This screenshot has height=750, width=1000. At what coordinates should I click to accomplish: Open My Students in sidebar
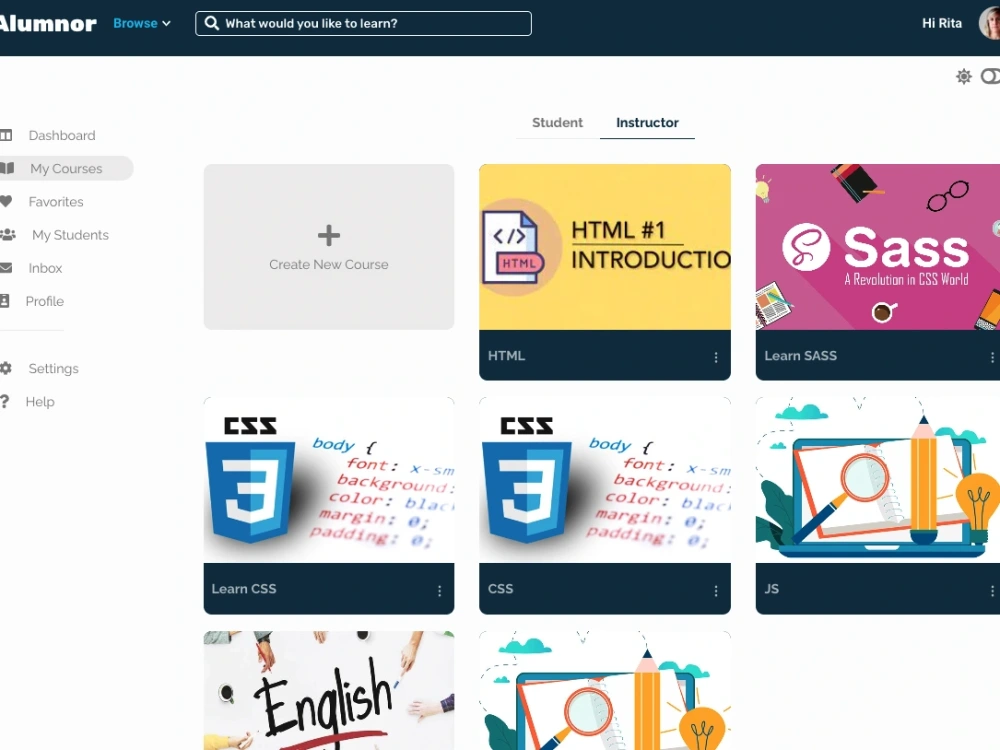(70, 235)
